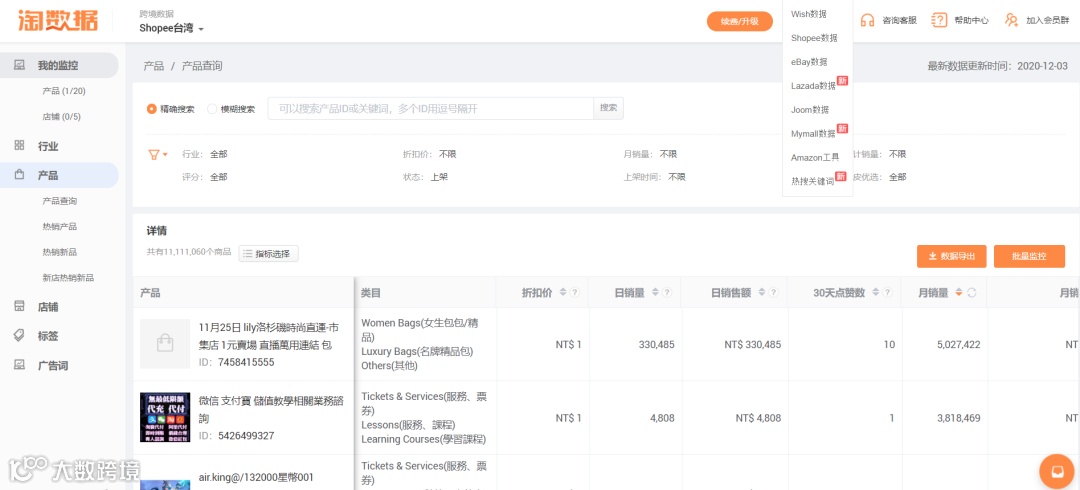The width and height of the screenshot is (1080, 490).
Task: Open 产品 (1/20) monitored list
Action: (x=64, y=91)
